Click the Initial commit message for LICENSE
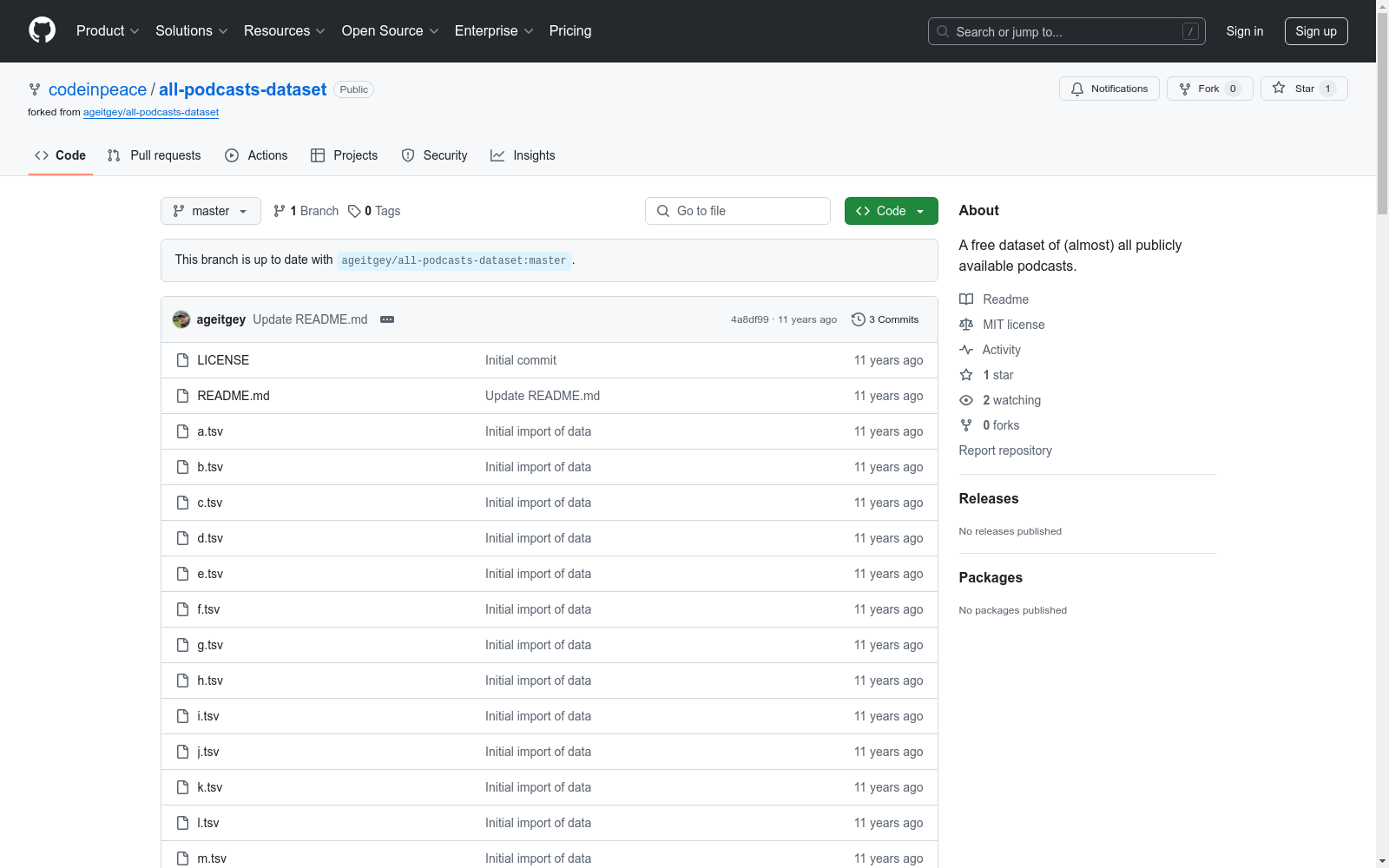Image resolution: width=1389 pixels, height=868 pixels. click(x=521, y=360)
